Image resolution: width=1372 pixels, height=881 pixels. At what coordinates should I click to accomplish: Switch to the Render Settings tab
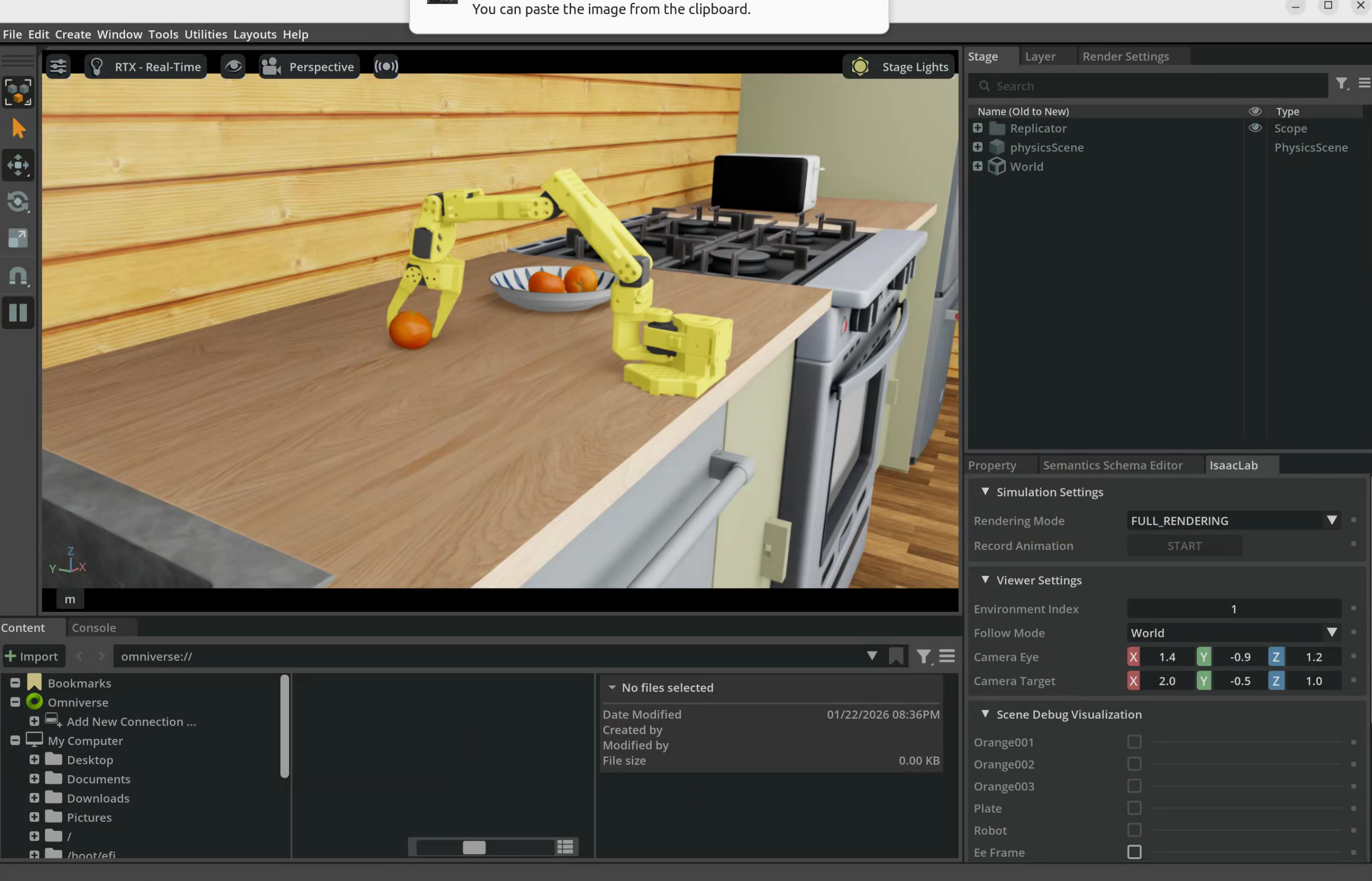[x=1125, y=57]
